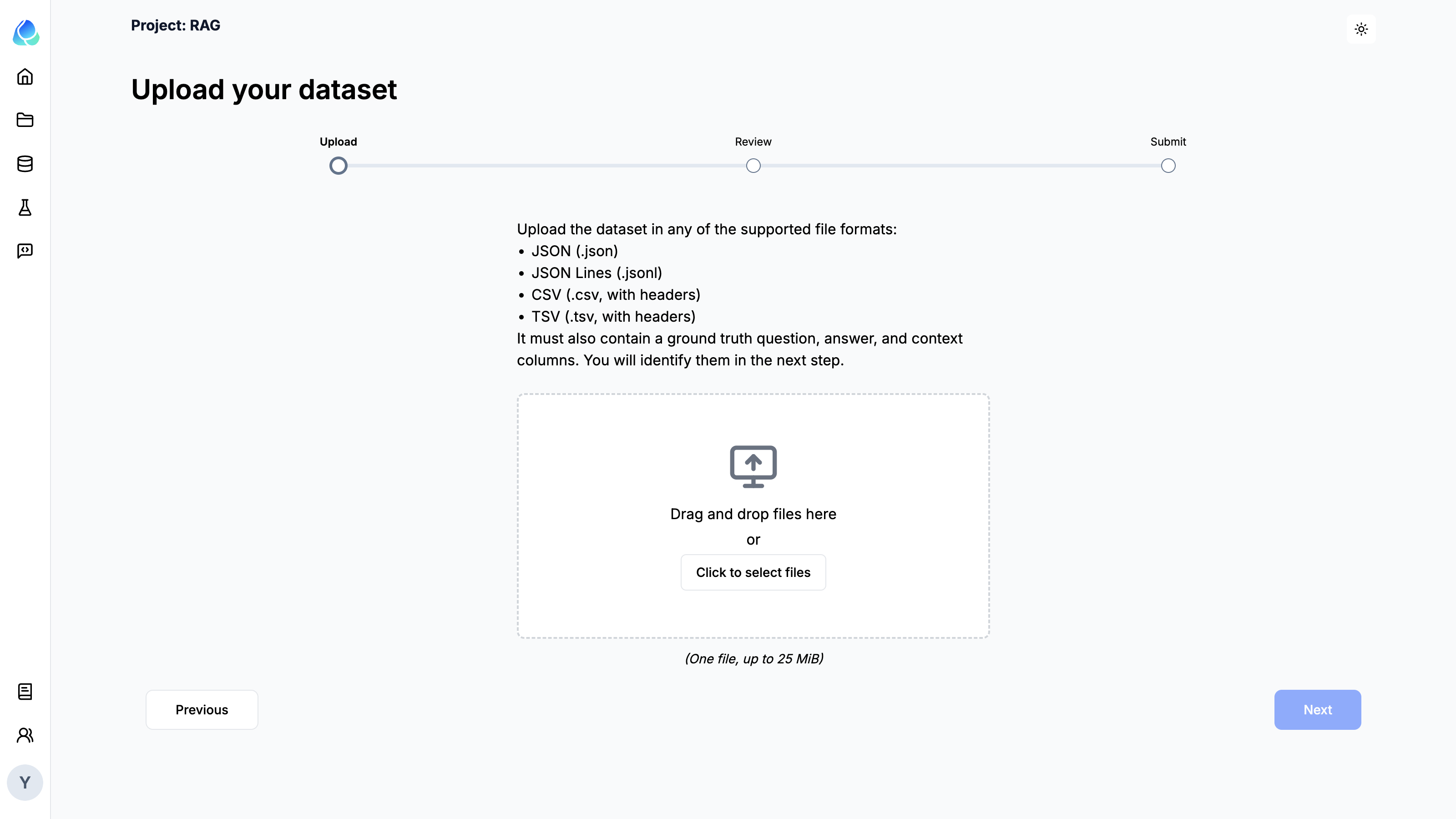Open the folder/projects icon

pos(25,120)
